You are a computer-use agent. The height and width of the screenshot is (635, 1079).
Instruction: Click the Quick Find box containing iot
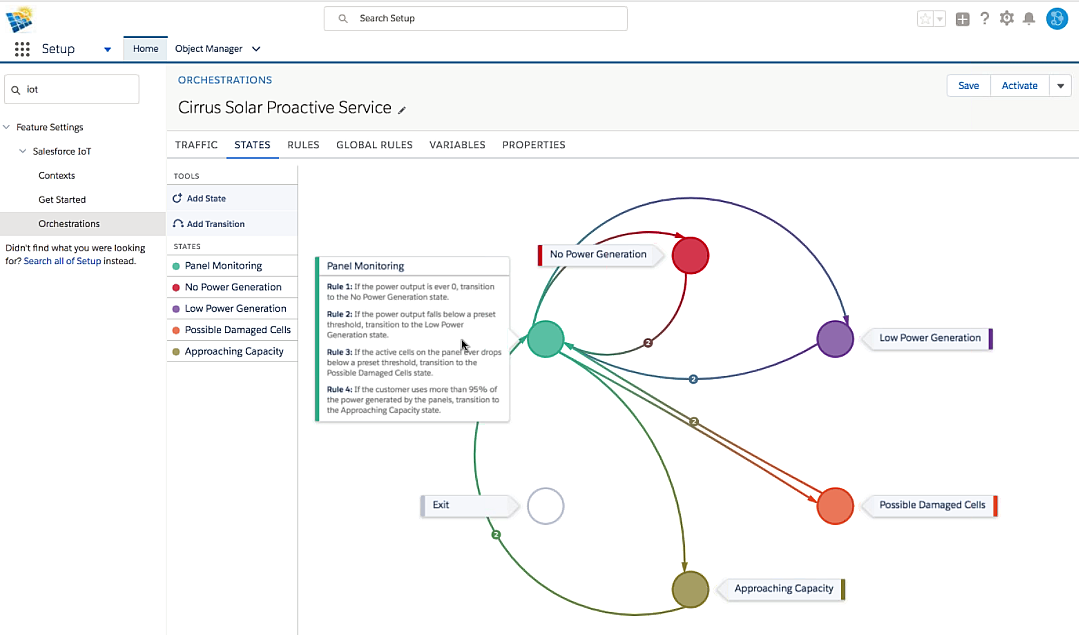72,89
